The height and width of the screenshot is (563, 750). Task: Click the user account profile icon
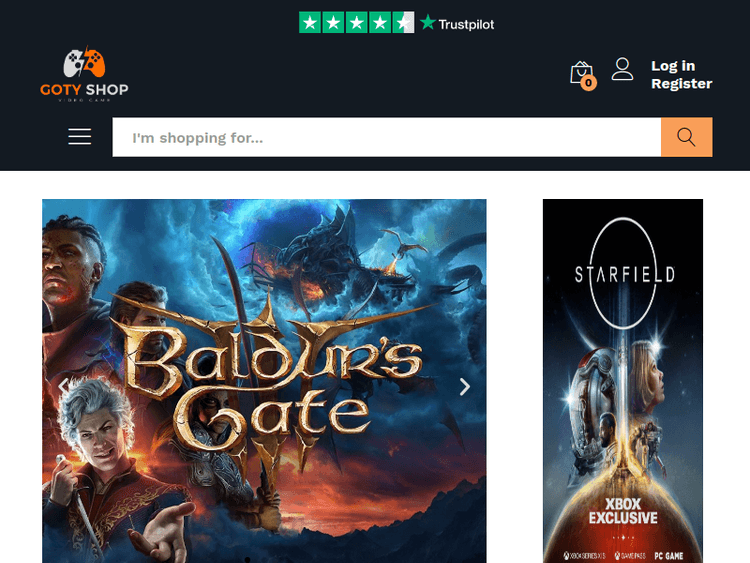(x=622, y=69)
